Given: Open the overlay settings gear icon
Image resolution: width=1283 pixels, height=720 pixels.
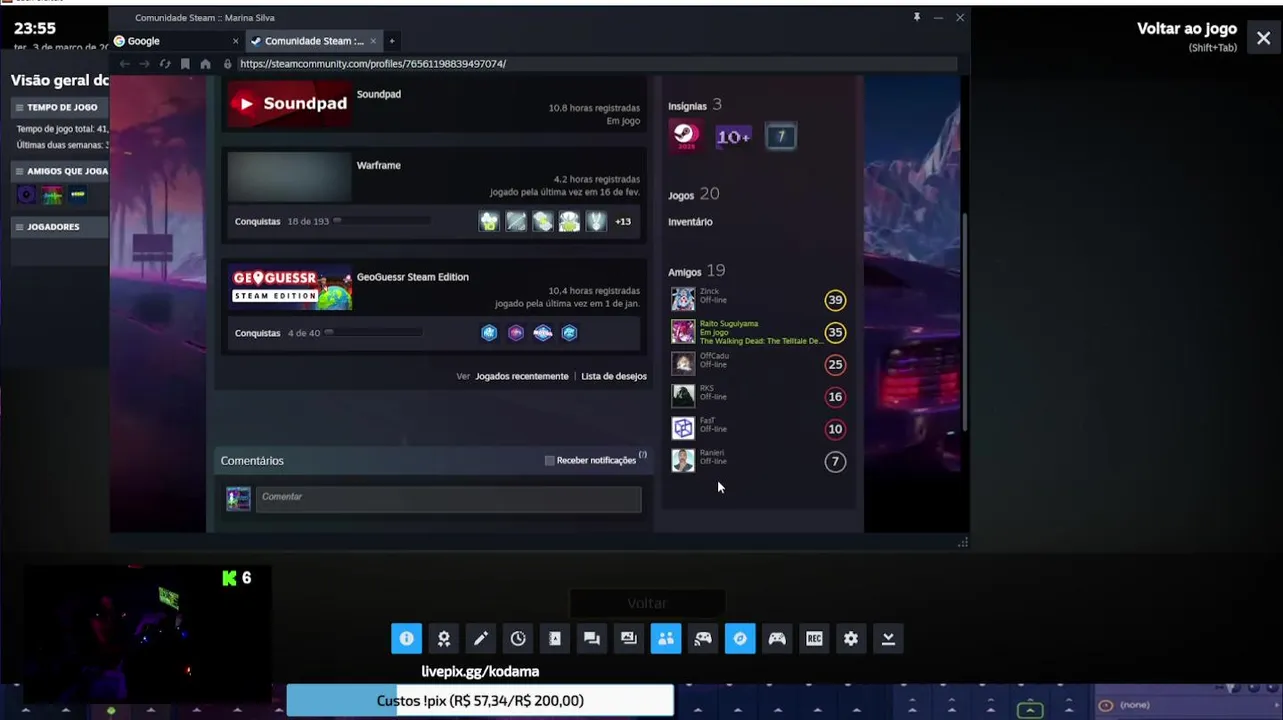Looking at the screenshot, I should click(x=851, y=638).
